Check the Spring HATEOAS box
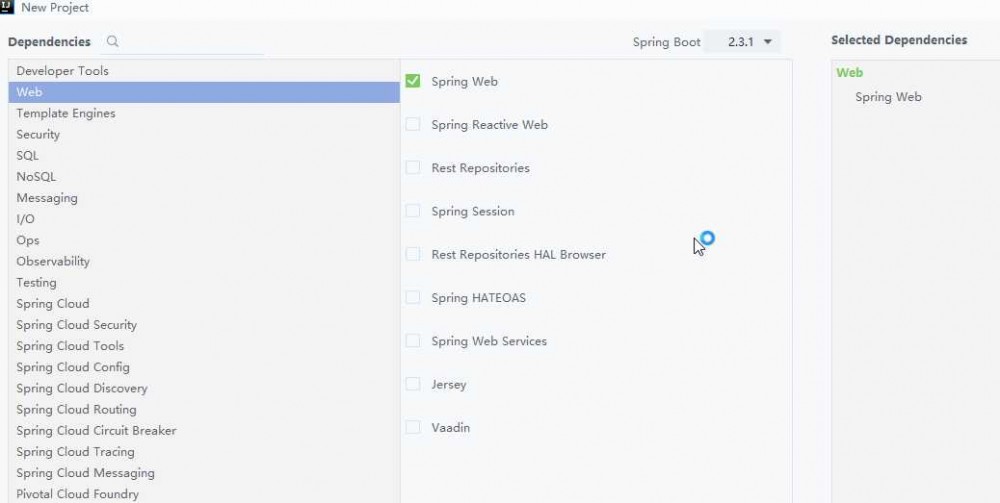The height and width of the screenshot is (503, 1000). coord(413,298)
